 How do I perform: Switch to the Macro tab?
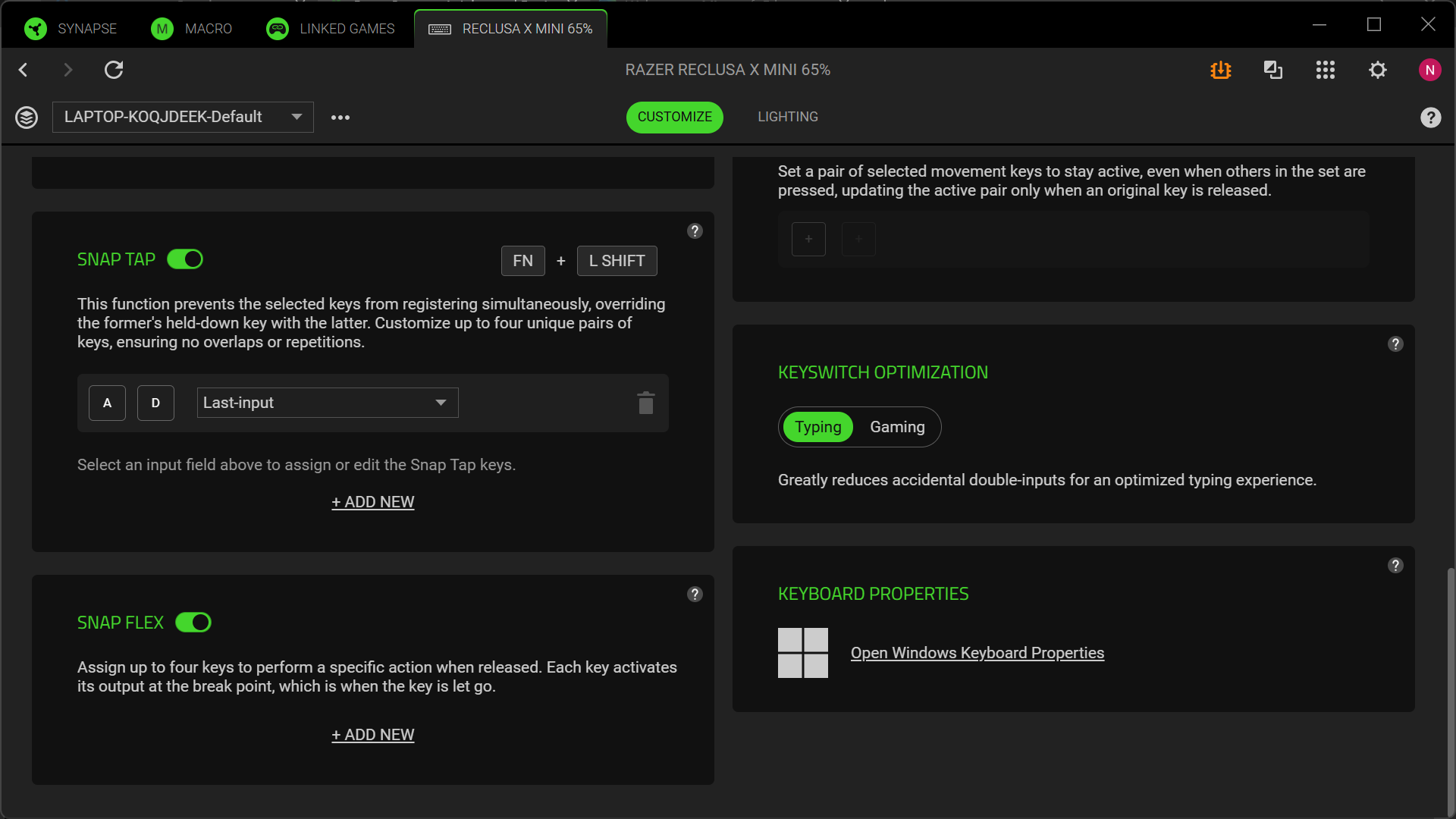point(192,29)
